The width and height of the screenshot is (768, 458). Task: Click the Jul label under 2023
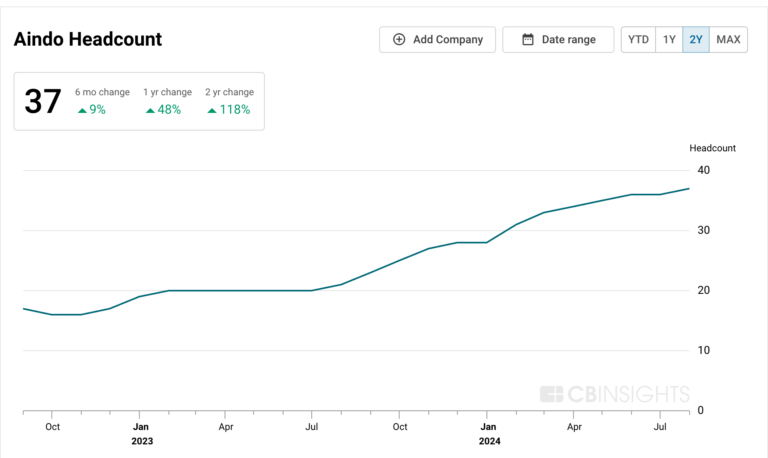[x=312, y=426]
